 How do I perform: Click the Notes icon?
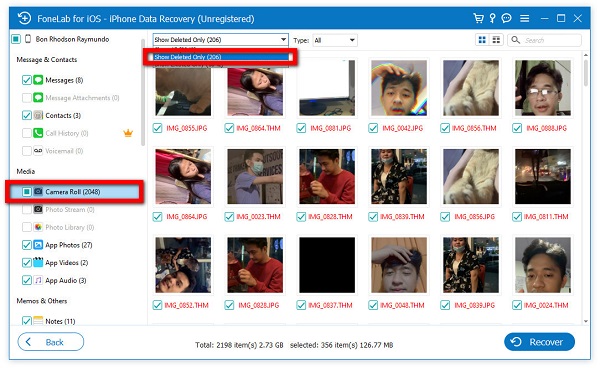point(38,321)
